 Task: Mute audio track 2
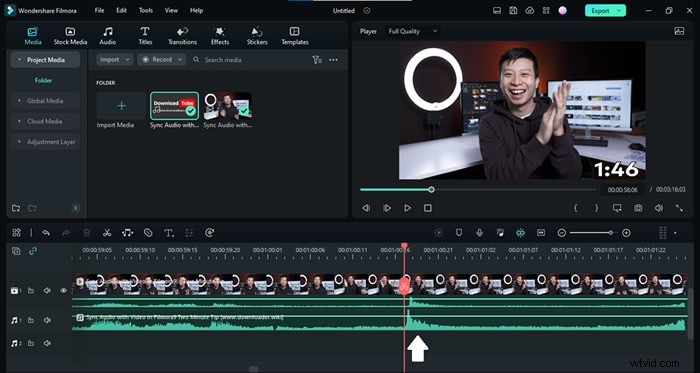(x=47, y=343)
